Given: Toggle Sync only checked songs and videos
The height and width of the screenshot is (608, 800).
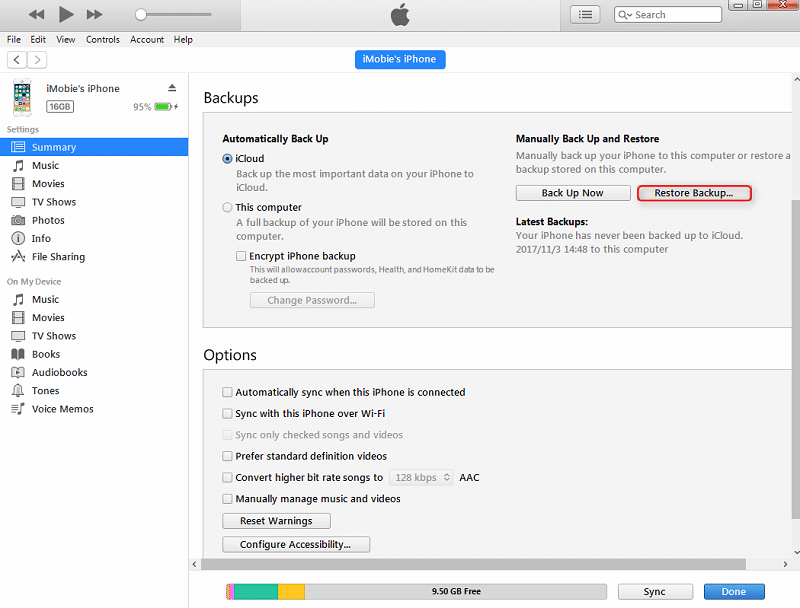Looking at the screenshot, I should [x=228, y=435].
